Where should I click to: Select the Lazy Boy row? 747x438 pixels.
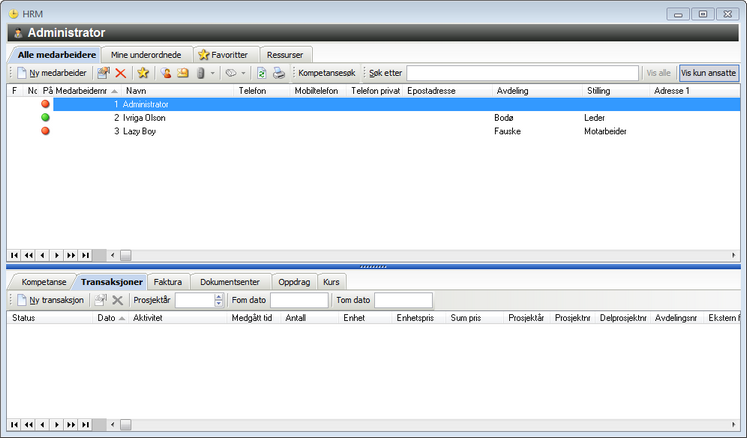(374, 131)
